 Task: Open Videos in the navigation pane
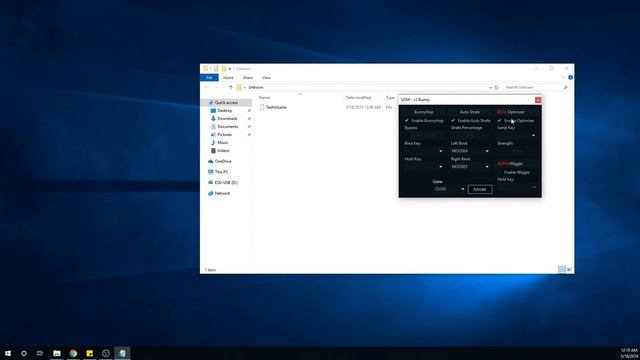pos(223,151)
